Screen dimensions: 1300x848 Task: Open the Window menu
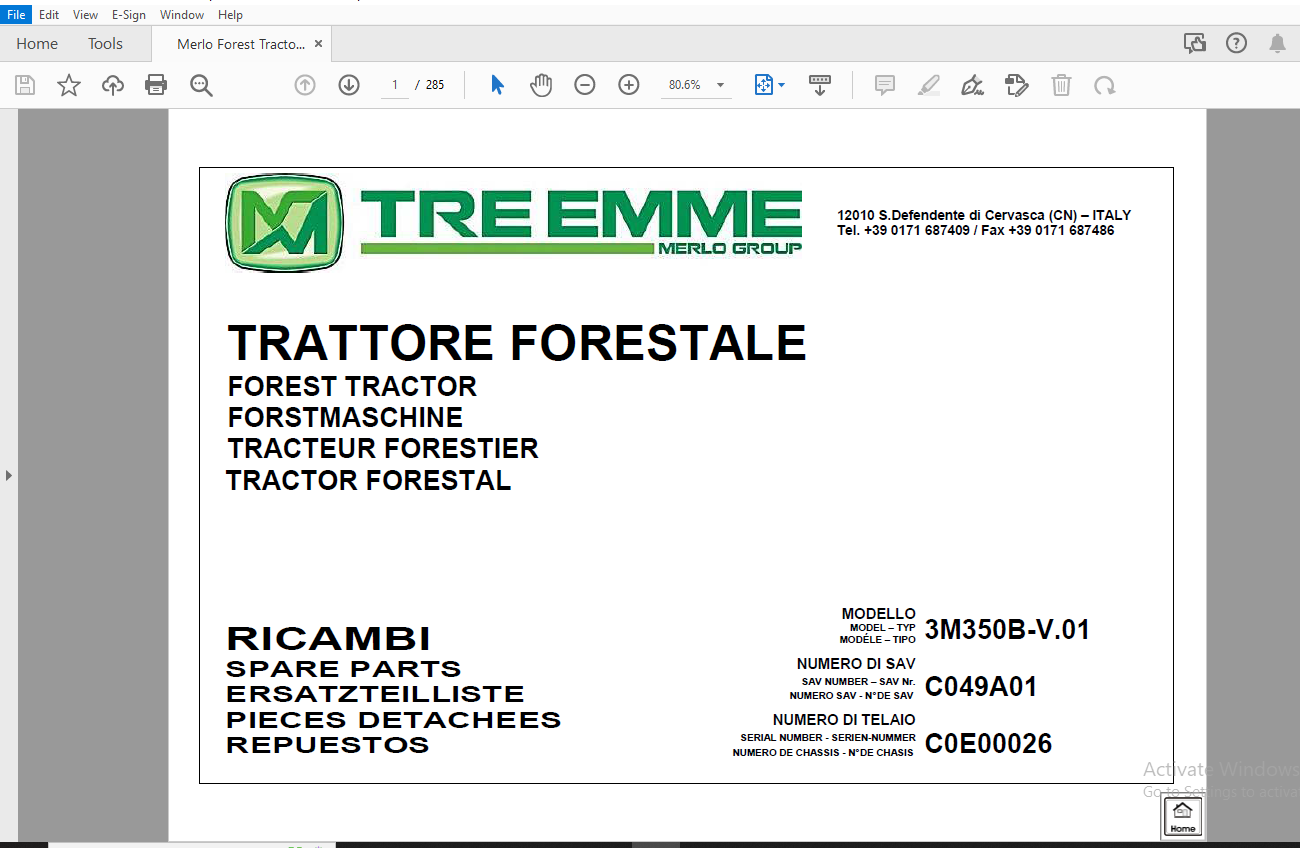[x=182, y=15]
